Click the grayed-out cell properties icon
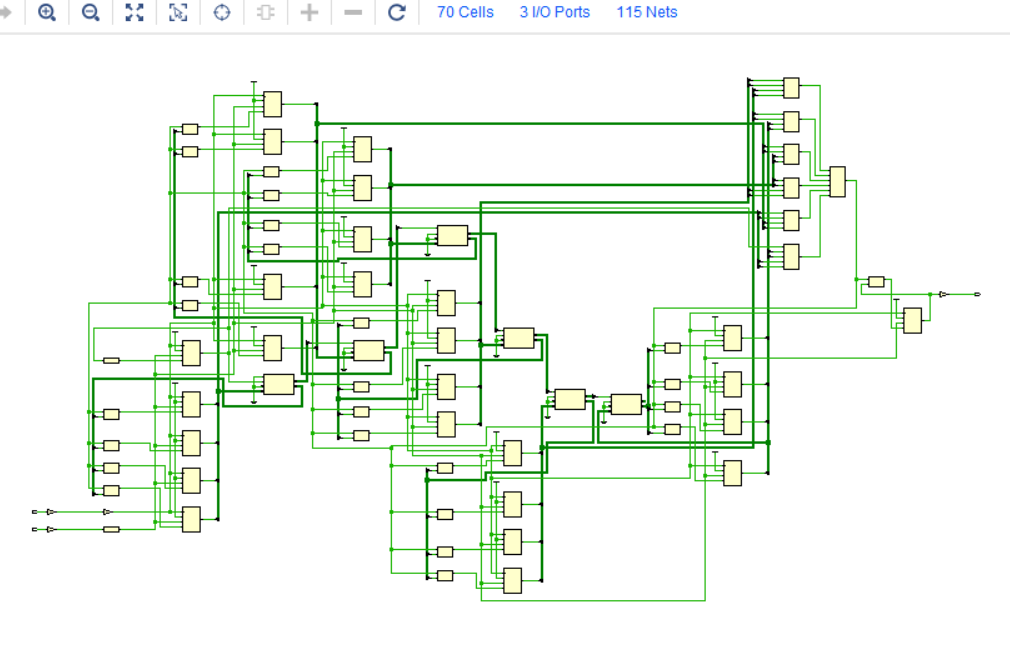Image resolution: width=1010 pixels, height=668 pixels. pos(264,13)
